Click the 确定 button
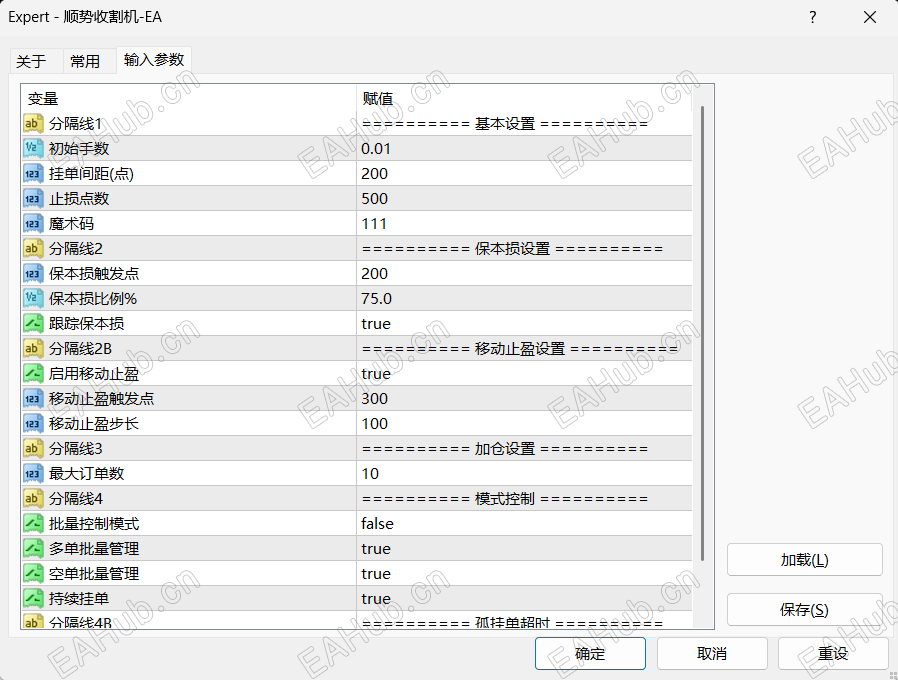The height and width of the screenshot is (680, 898). click(590, 653)
